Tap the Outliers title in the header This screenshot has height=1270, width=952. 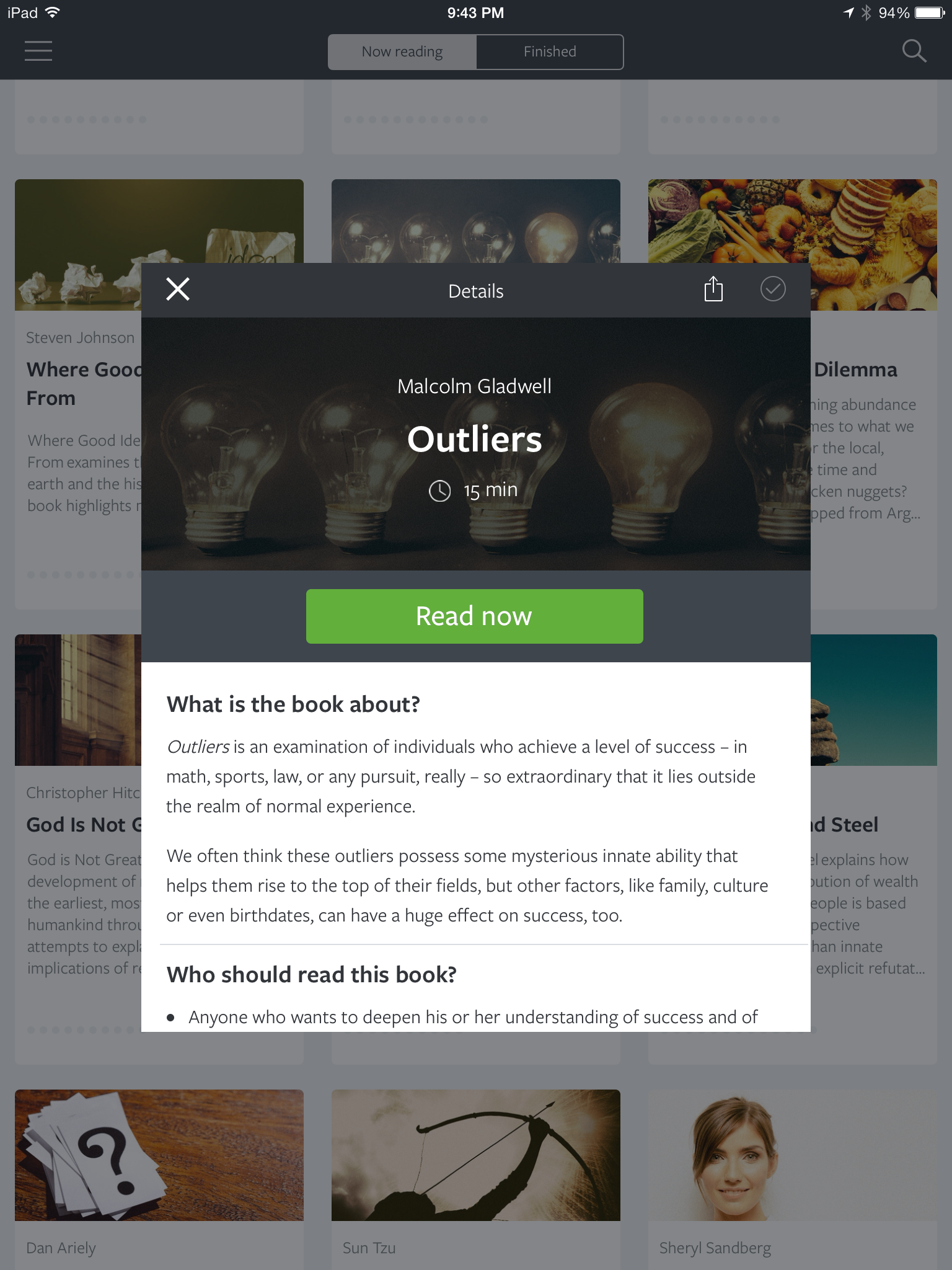click(475, 439)
